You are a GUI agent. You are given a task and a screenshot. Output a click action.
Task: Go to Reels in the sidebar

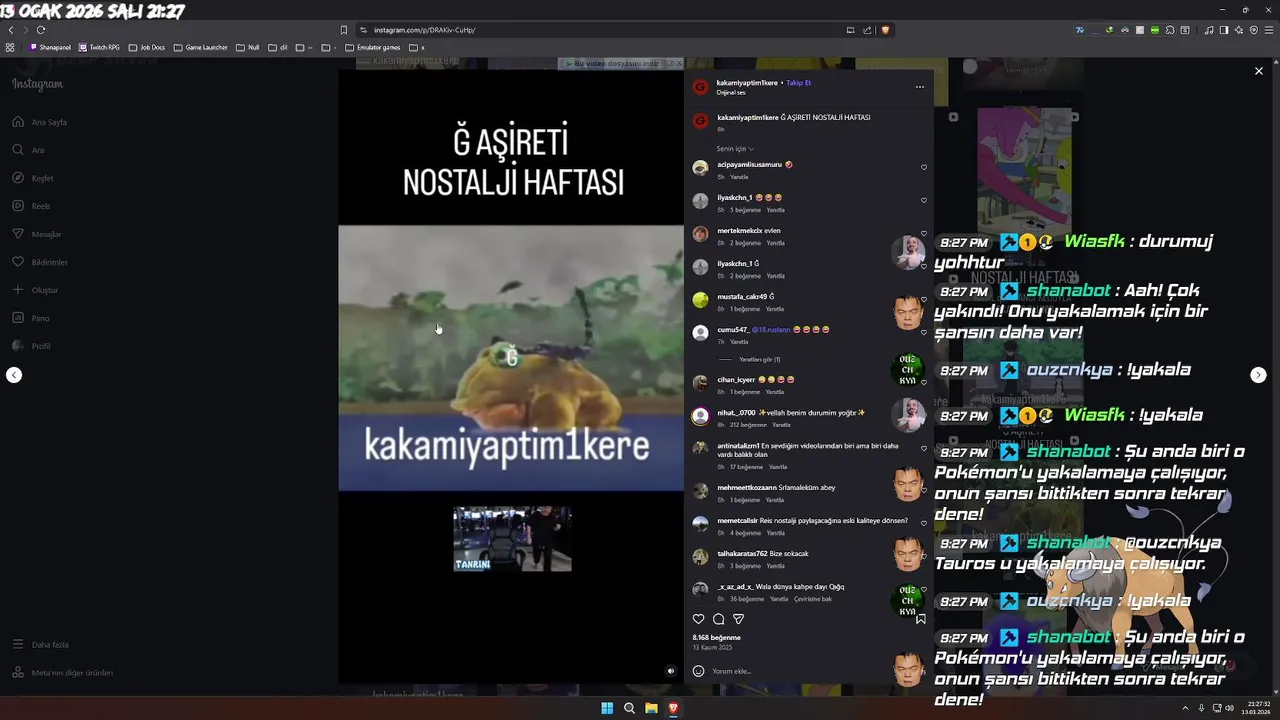click(x=31, y=206)
